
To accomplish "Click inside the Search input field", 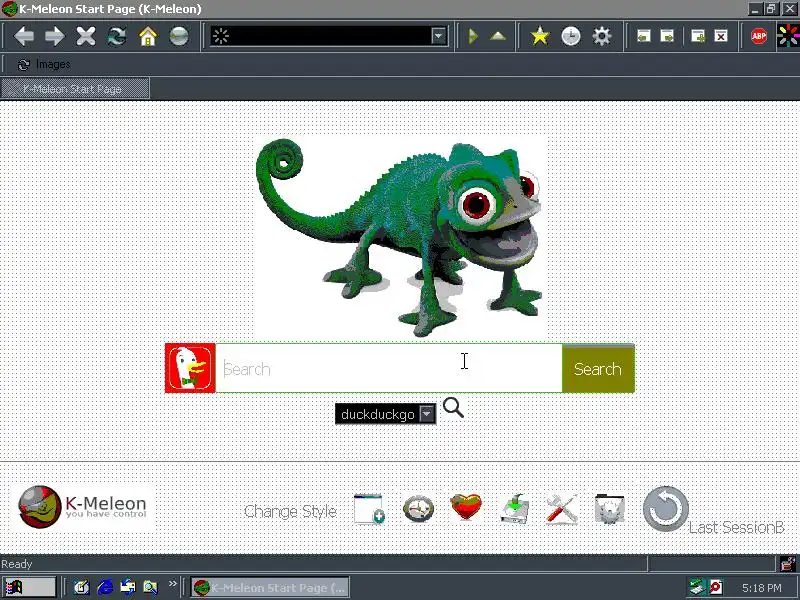I will [x=389, y=368].
